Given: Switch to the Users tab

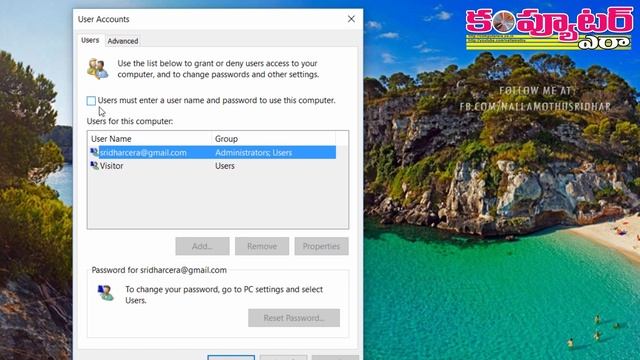Looking at the screenshot, I should pos(90,40).
